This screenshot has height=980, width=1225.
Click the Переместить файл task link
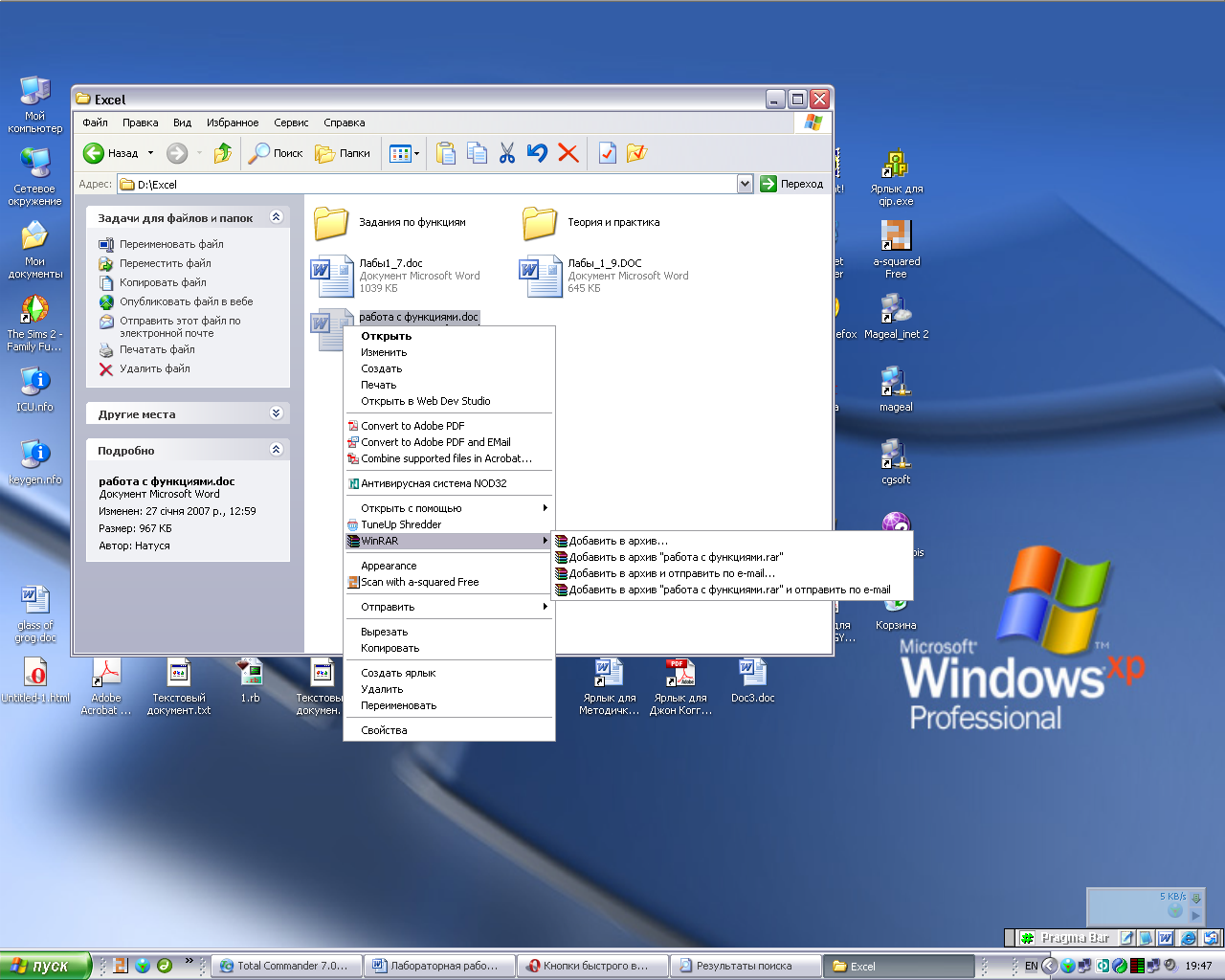[x=166, y=263]
